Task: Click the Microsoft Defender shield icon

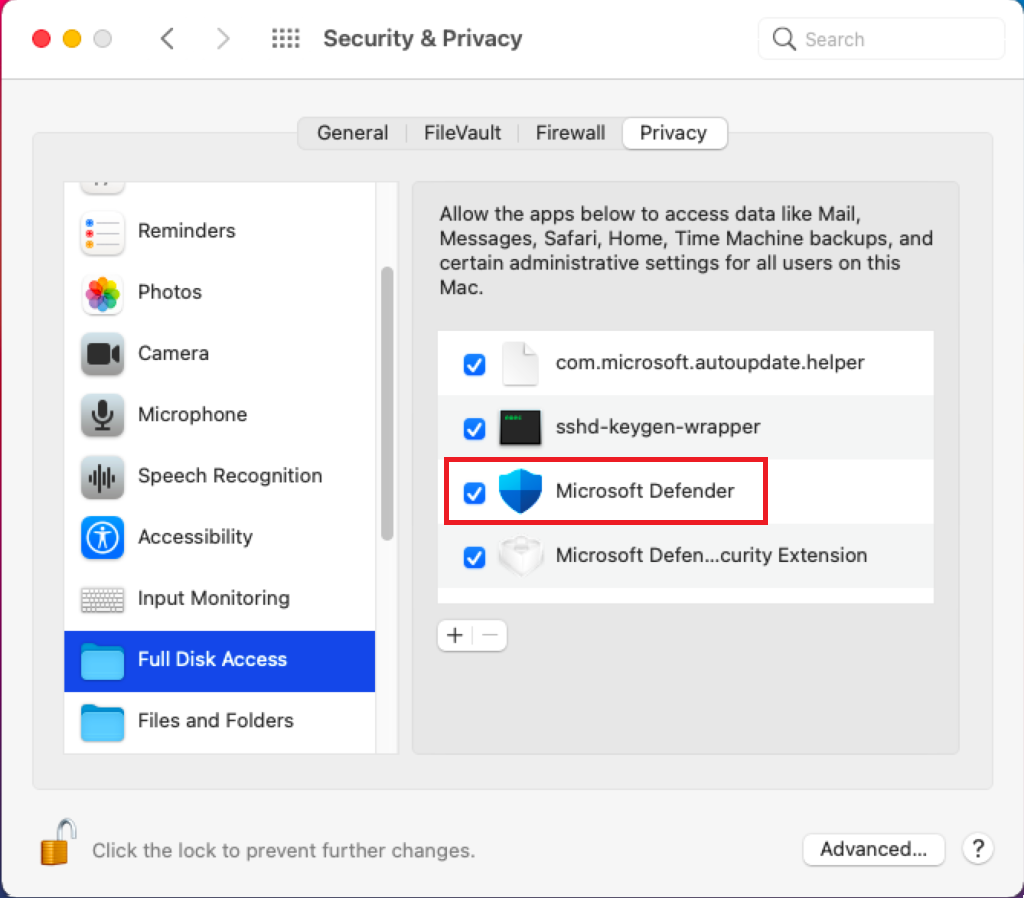Action: (x=520, y=491)
